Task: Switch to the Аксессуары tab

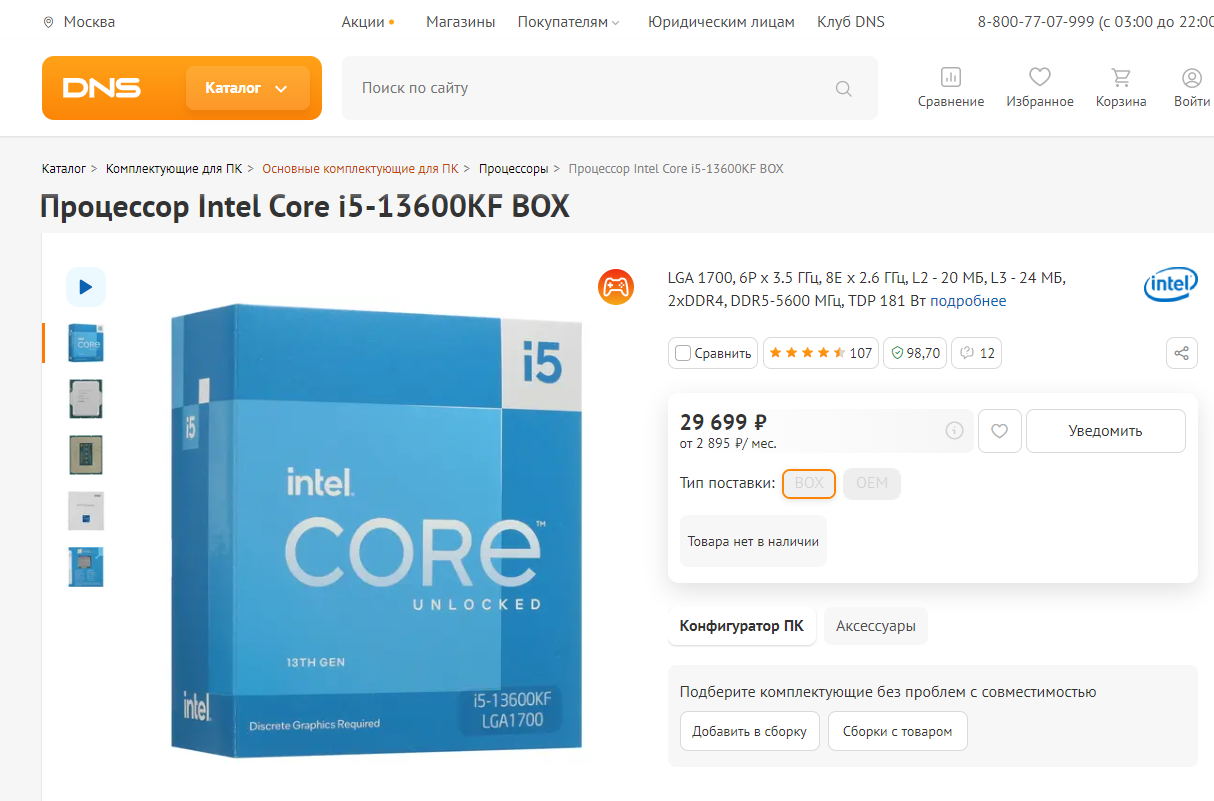Action: pos(876,627)
